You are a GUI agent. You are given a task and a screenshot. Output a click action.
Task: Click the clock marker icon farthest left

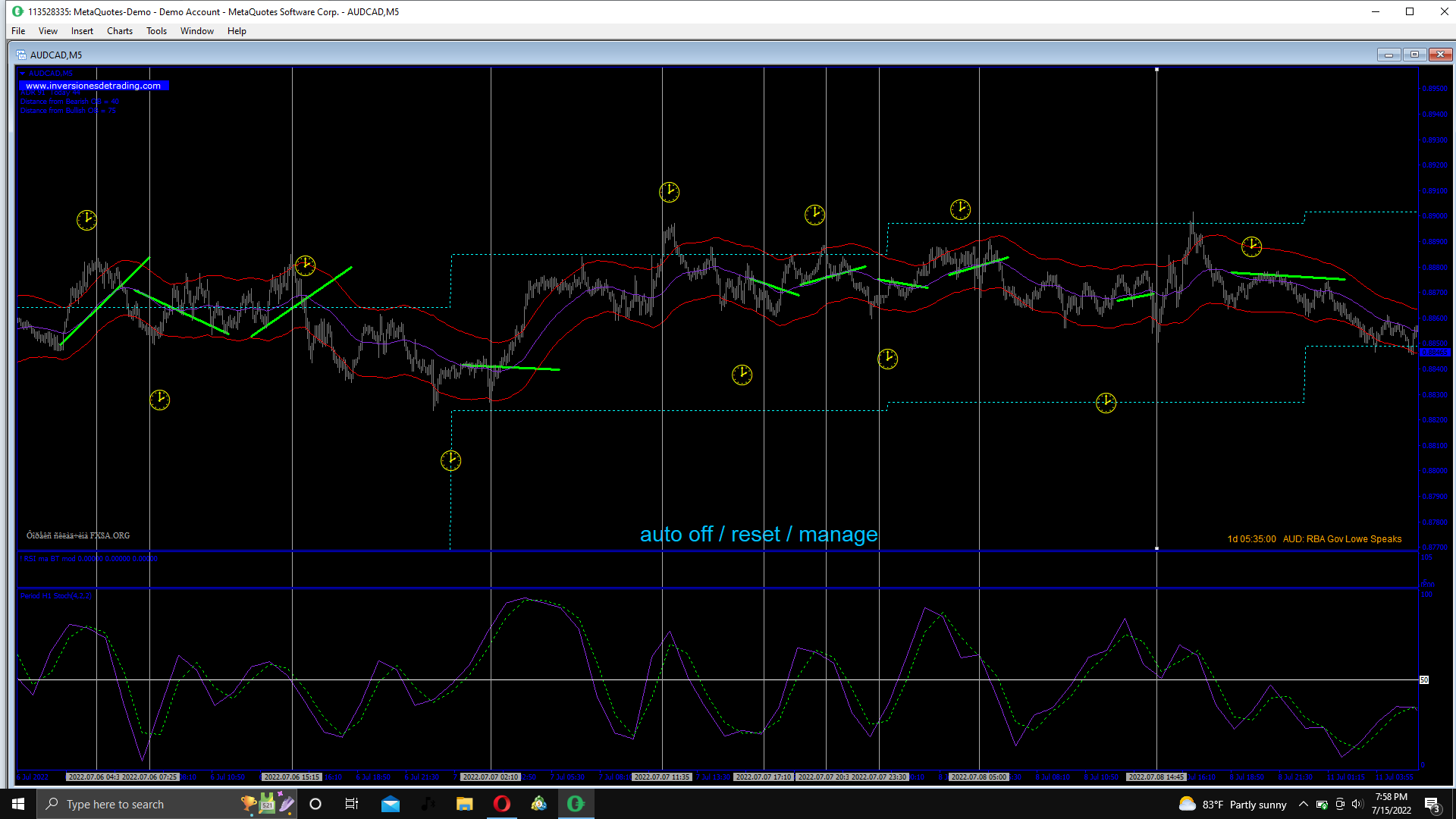pos(86,221)
